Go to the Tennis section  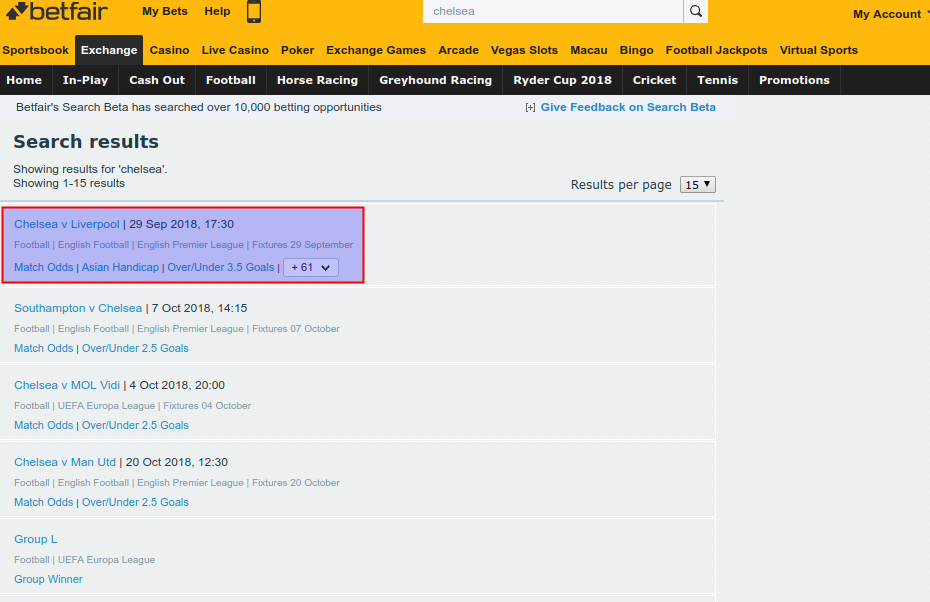pyautogui.click(x=718, y=80)
